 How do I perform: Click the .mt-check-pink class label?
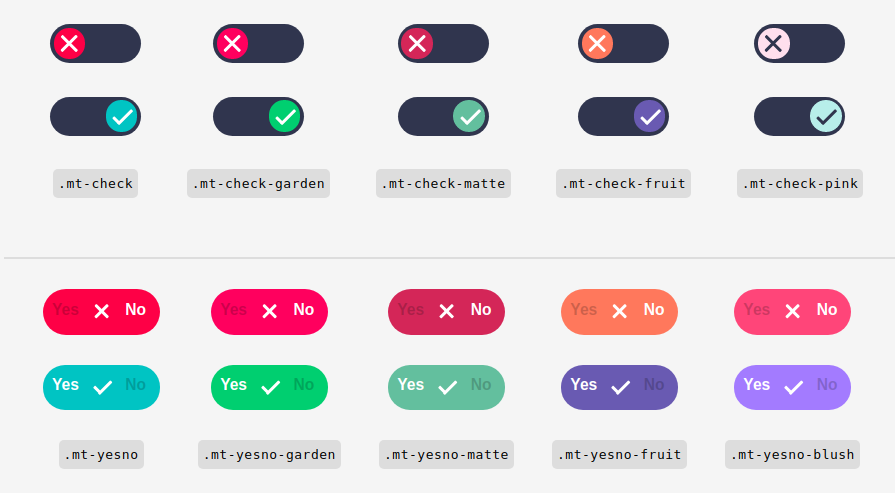[x=800, y=184]
